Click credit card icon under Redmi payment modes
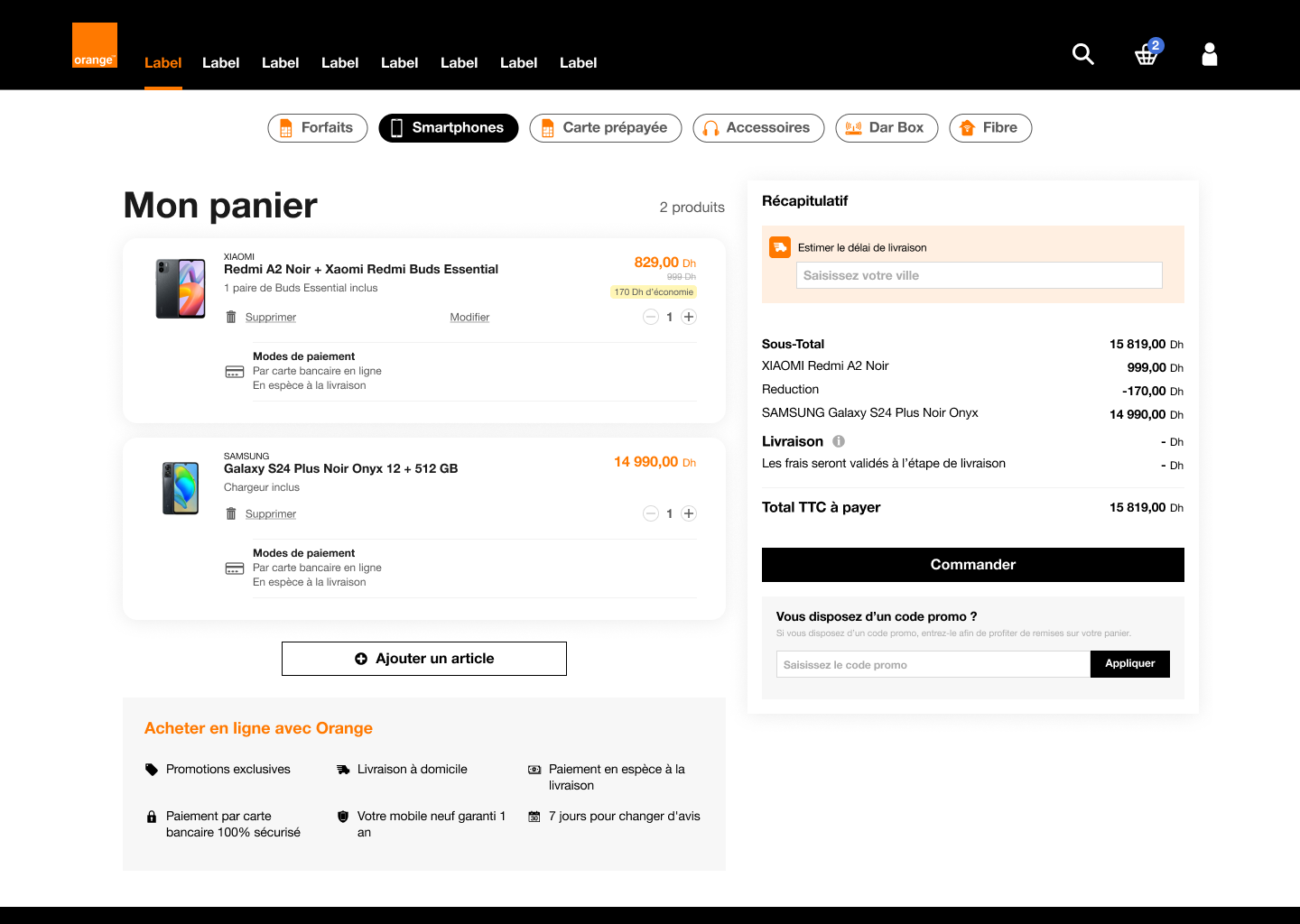This screenshot has height=924, width=1300. point(235,372)
